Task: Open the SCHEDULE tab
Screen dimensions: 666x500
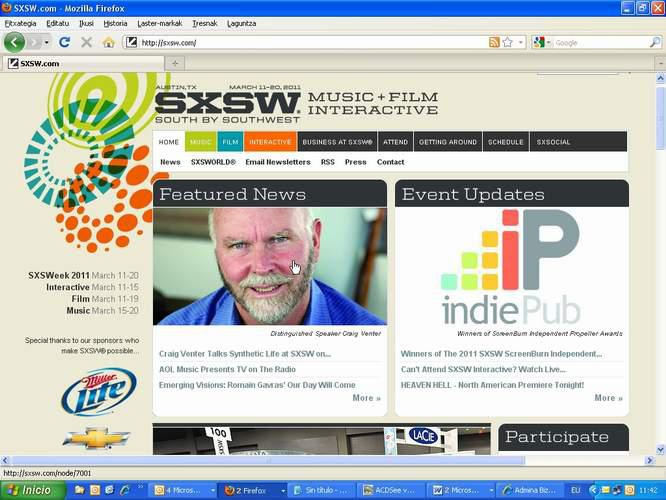Action: [505, 142]
